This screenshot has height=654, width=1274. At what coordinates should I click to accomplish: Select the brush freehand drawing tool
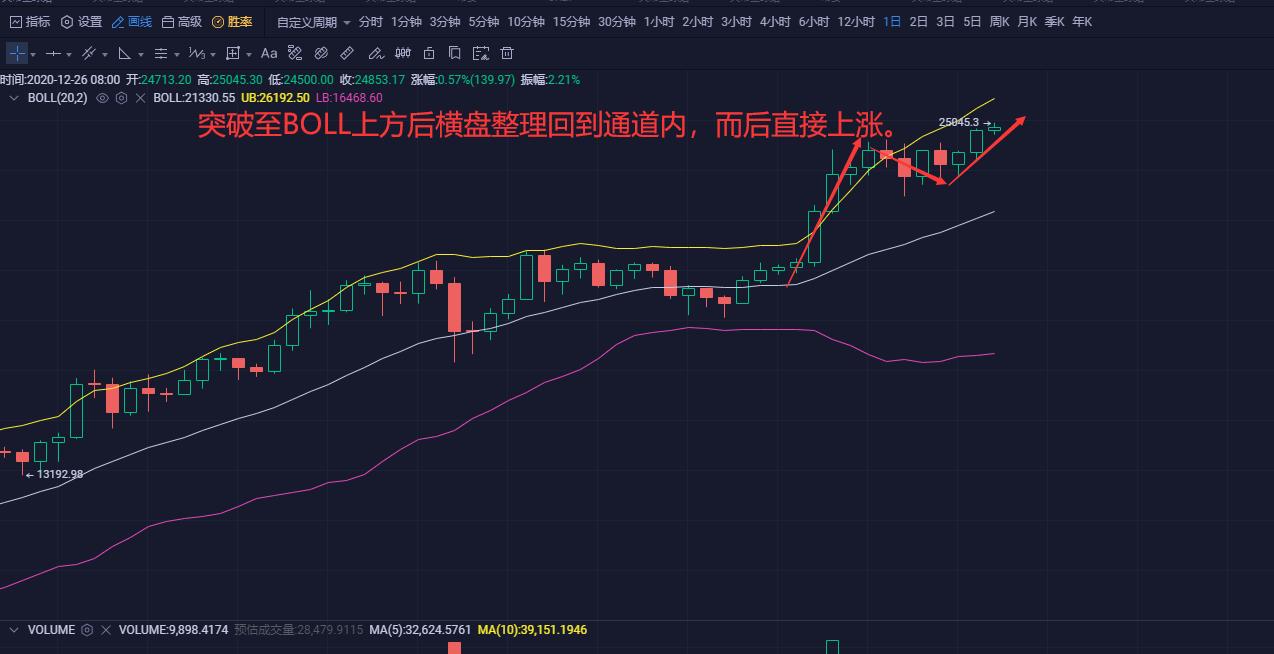point(375,53)
